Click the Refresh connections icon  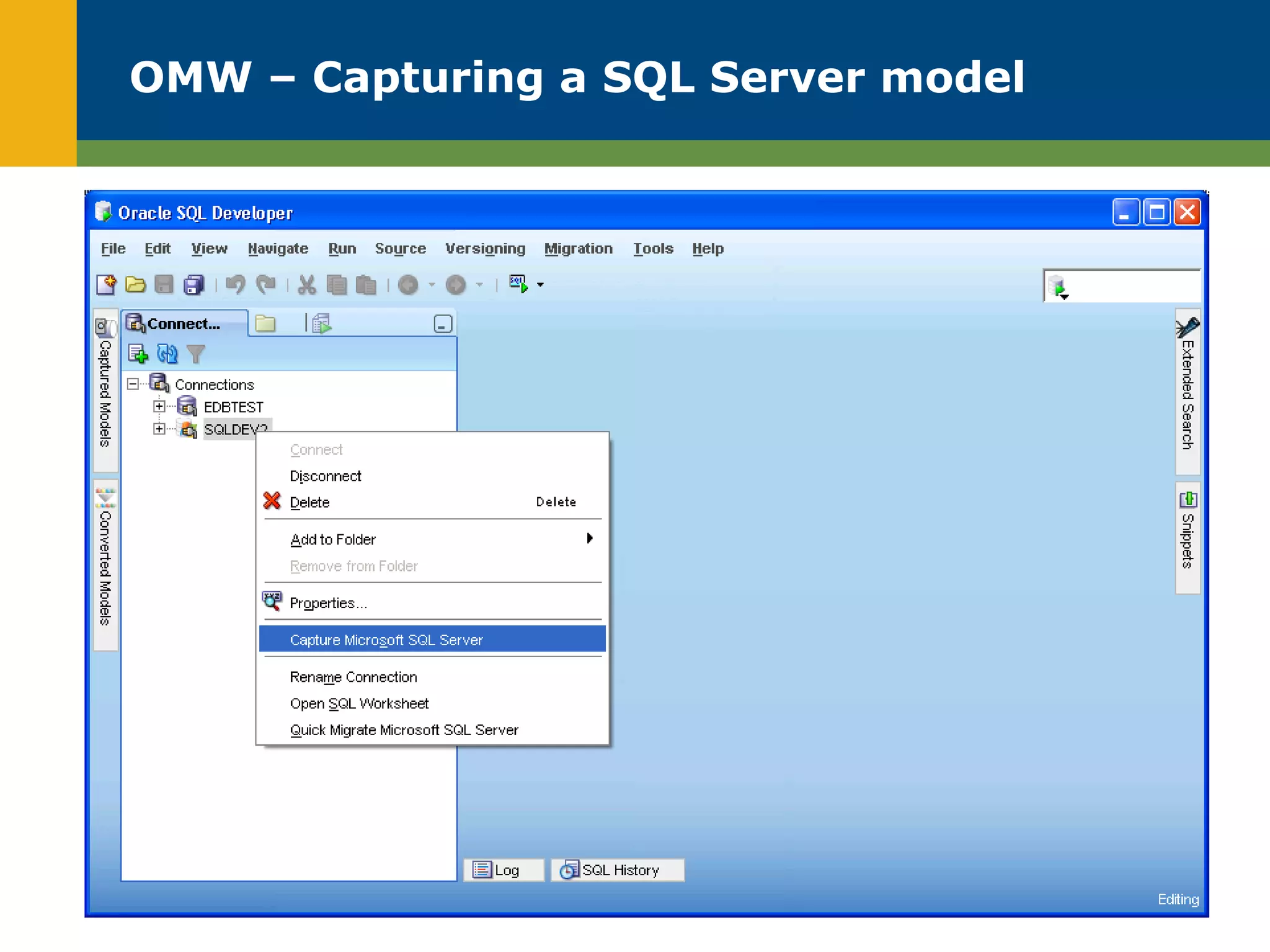(x=167, y=354)
